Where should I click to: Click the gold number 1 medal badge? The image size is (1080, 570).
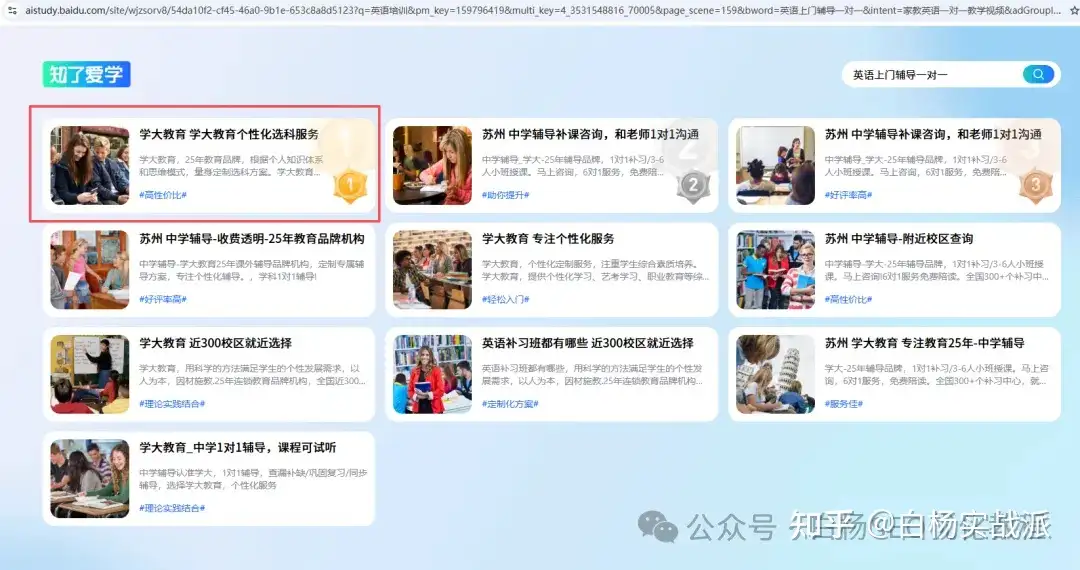point(350,185)
